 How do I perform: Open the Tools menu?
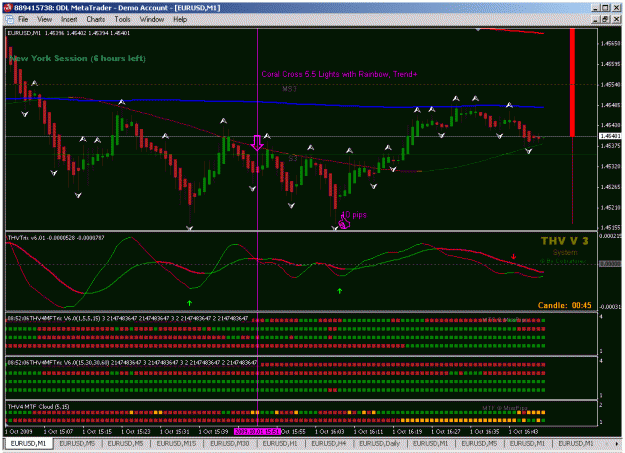[122, 19]
